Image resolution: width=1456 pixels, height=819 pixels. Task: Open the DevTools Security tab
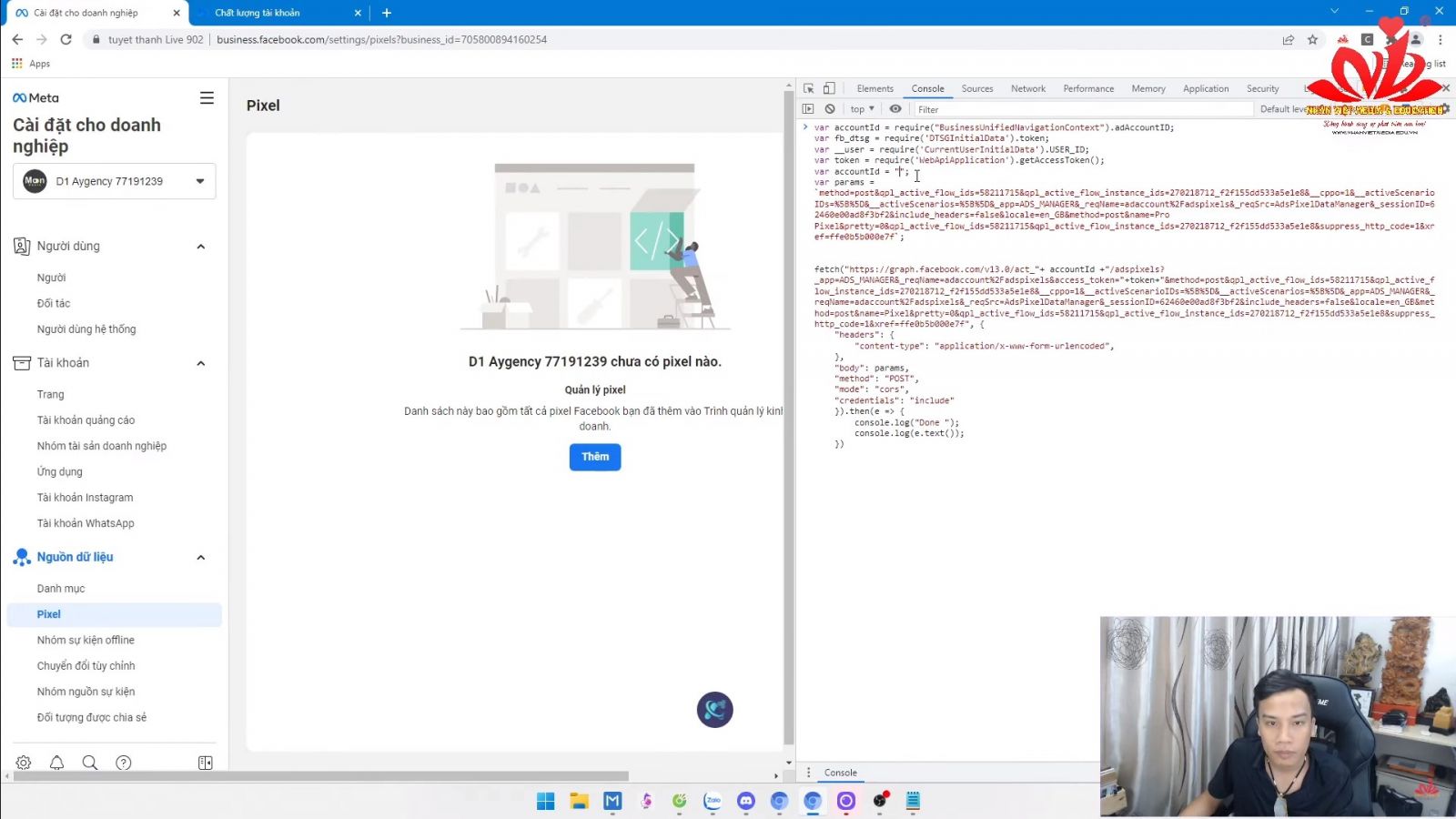click(x=1262, y=88)
